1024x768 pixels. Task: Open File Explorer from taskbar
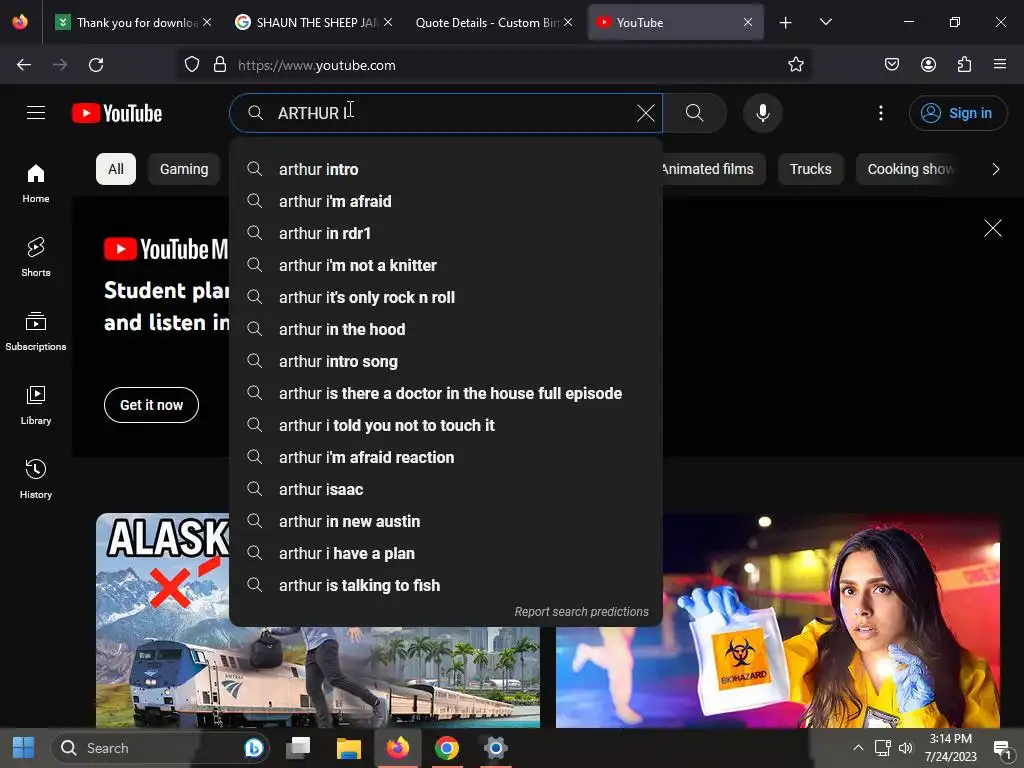point(348,748)
